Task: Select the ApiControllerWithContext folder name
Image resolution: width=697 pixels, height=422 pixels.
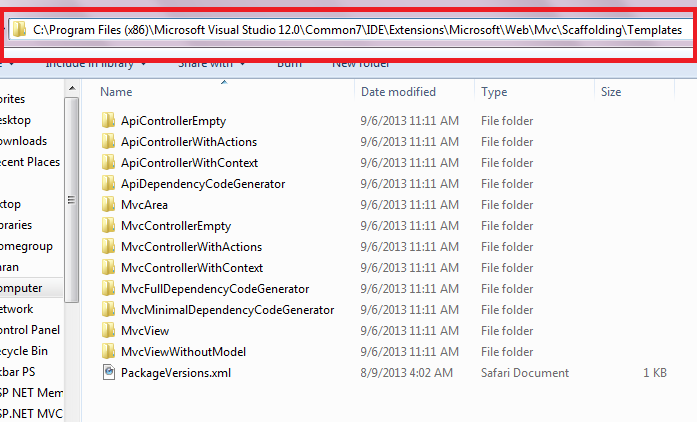Action: [x=189, y=163]
